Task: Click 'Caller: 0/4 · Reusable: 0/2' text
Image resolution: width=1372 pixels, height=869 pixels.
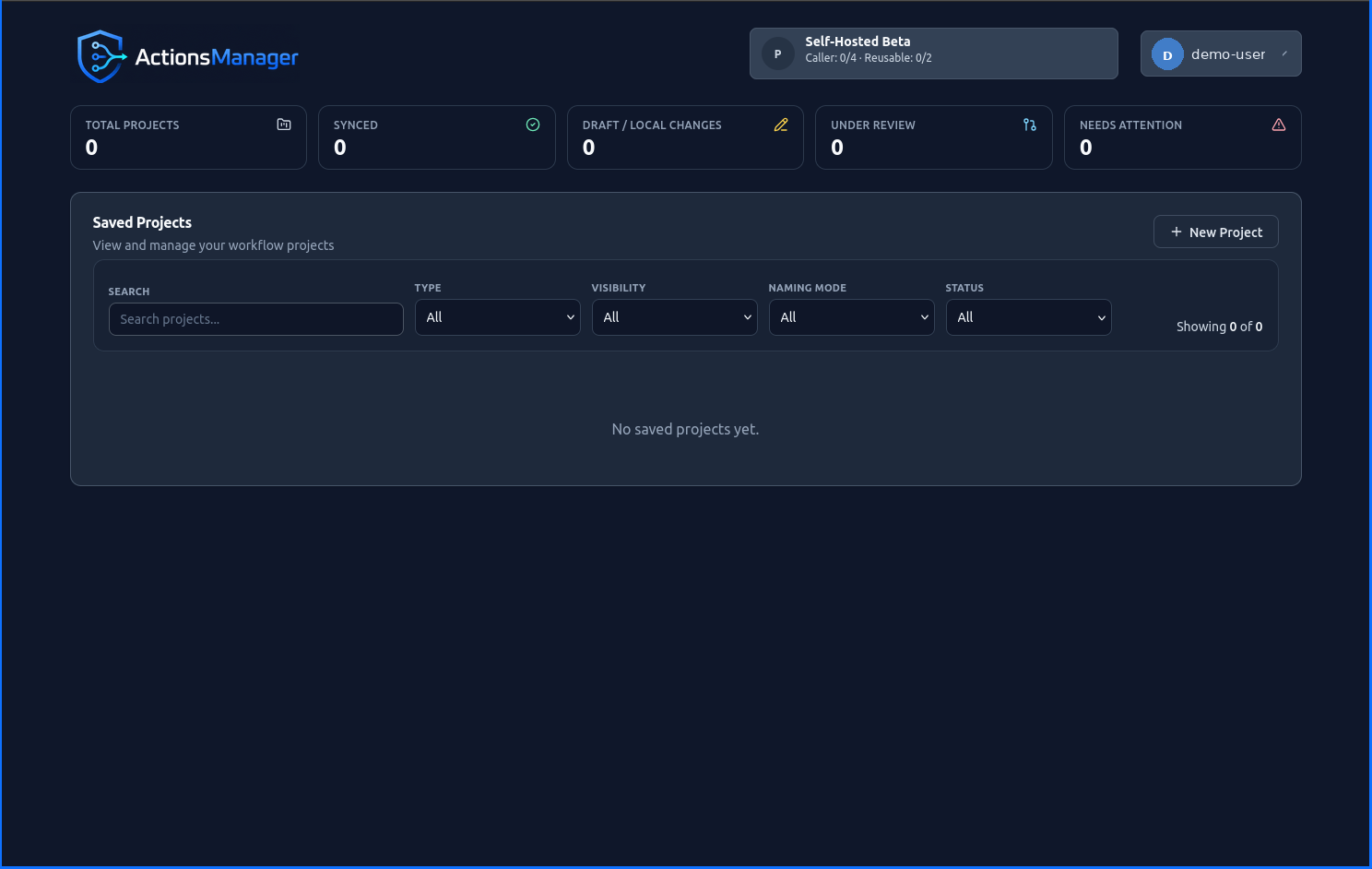Action: click(x=869, y=58)
